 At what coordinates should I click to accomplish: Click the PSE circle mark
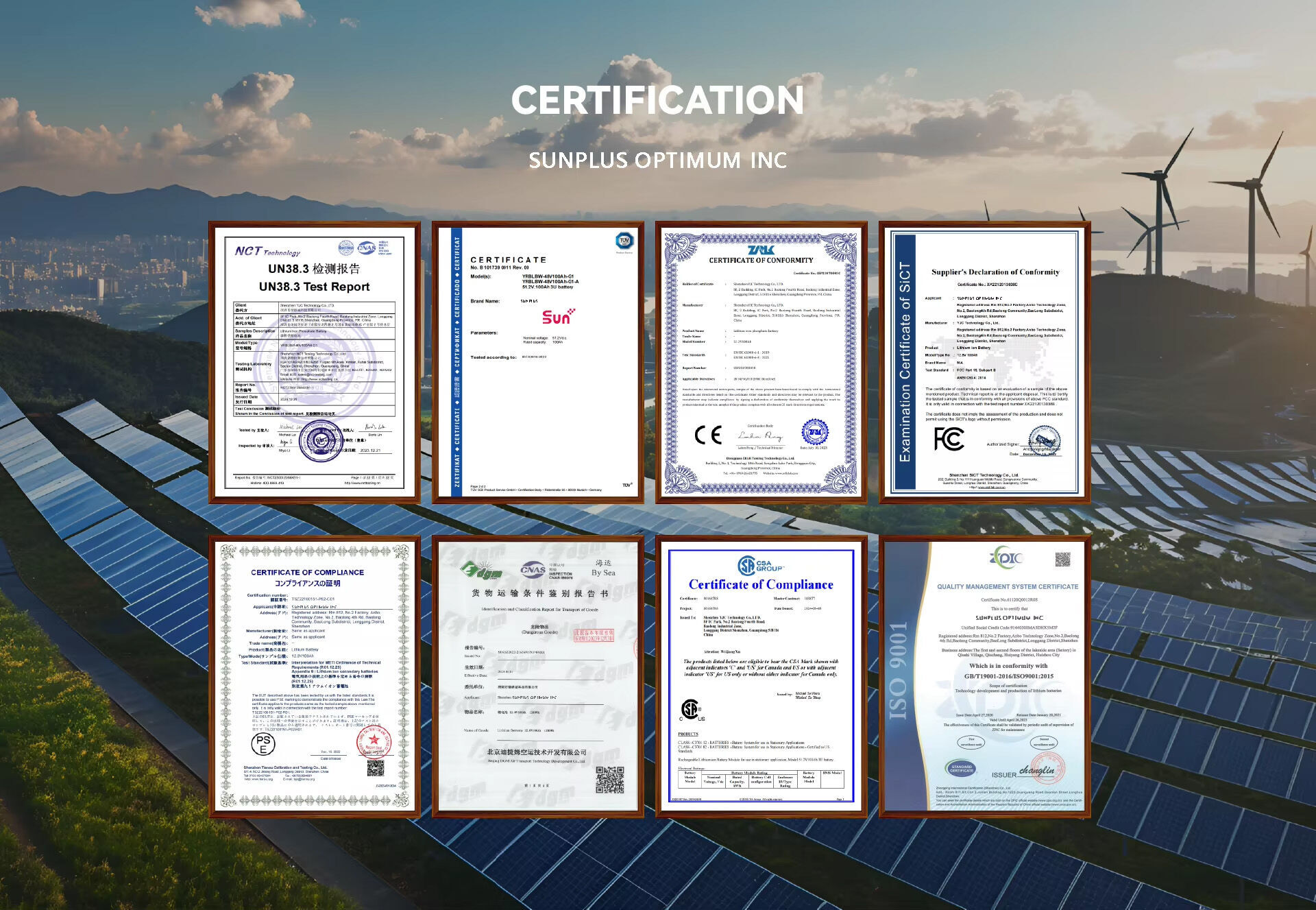pos(264,744)
